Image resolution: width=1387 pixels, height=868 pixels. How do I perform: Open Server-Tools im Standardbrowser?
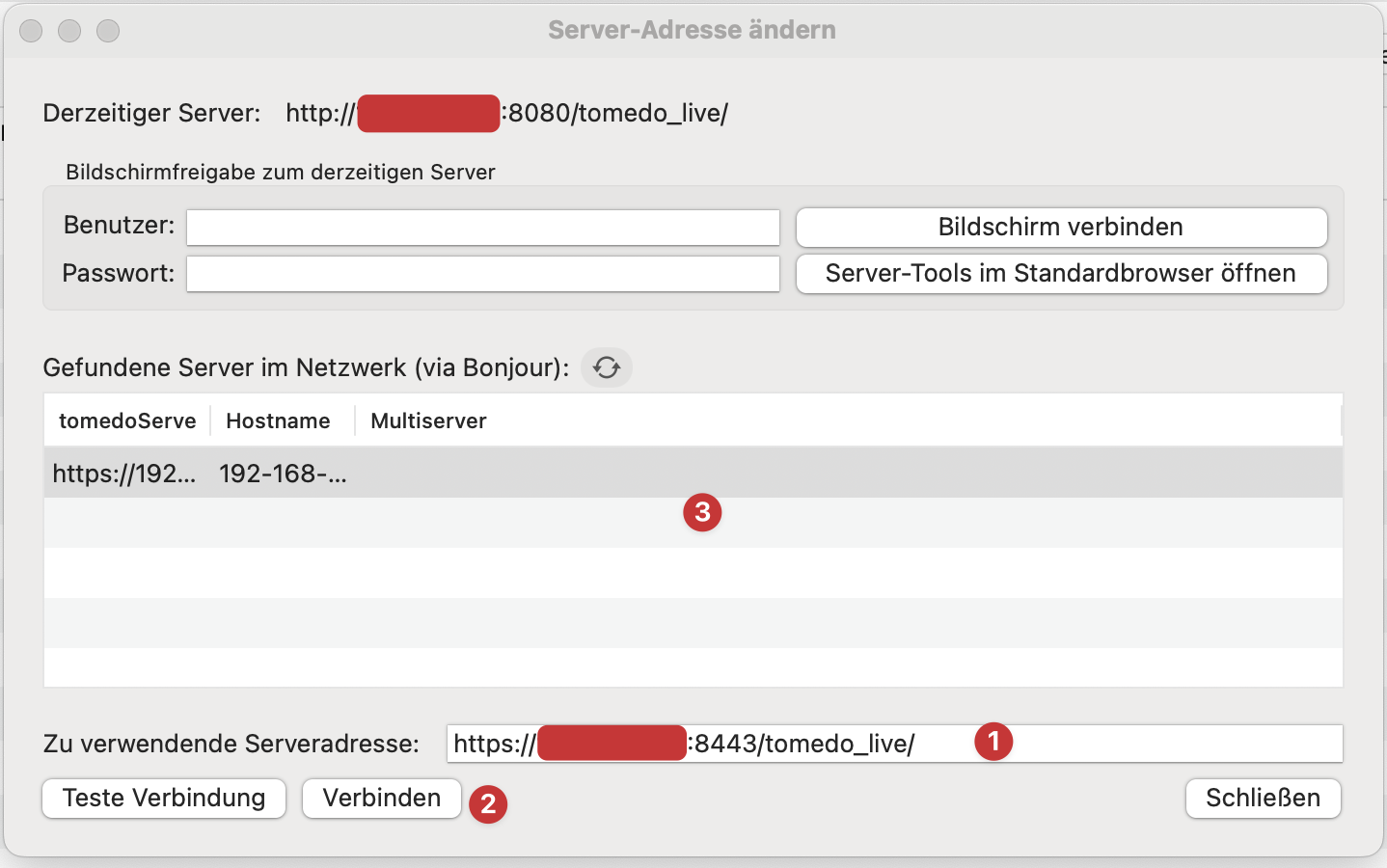[1061, 274]
